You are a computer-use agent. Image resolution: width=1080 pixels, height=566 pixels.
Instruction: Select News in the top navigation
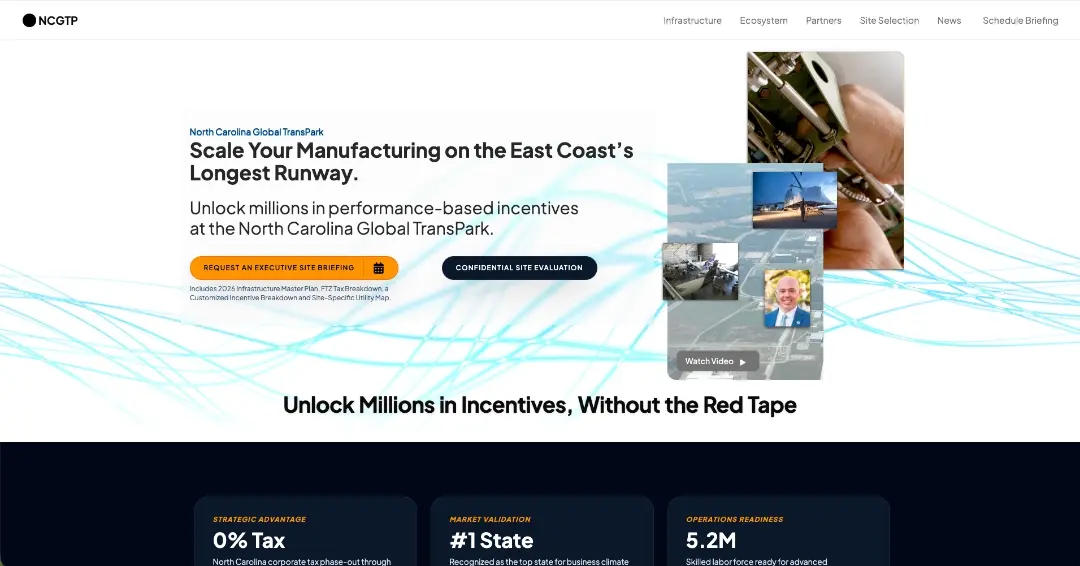pyautogui.click(x=949, y=21)
